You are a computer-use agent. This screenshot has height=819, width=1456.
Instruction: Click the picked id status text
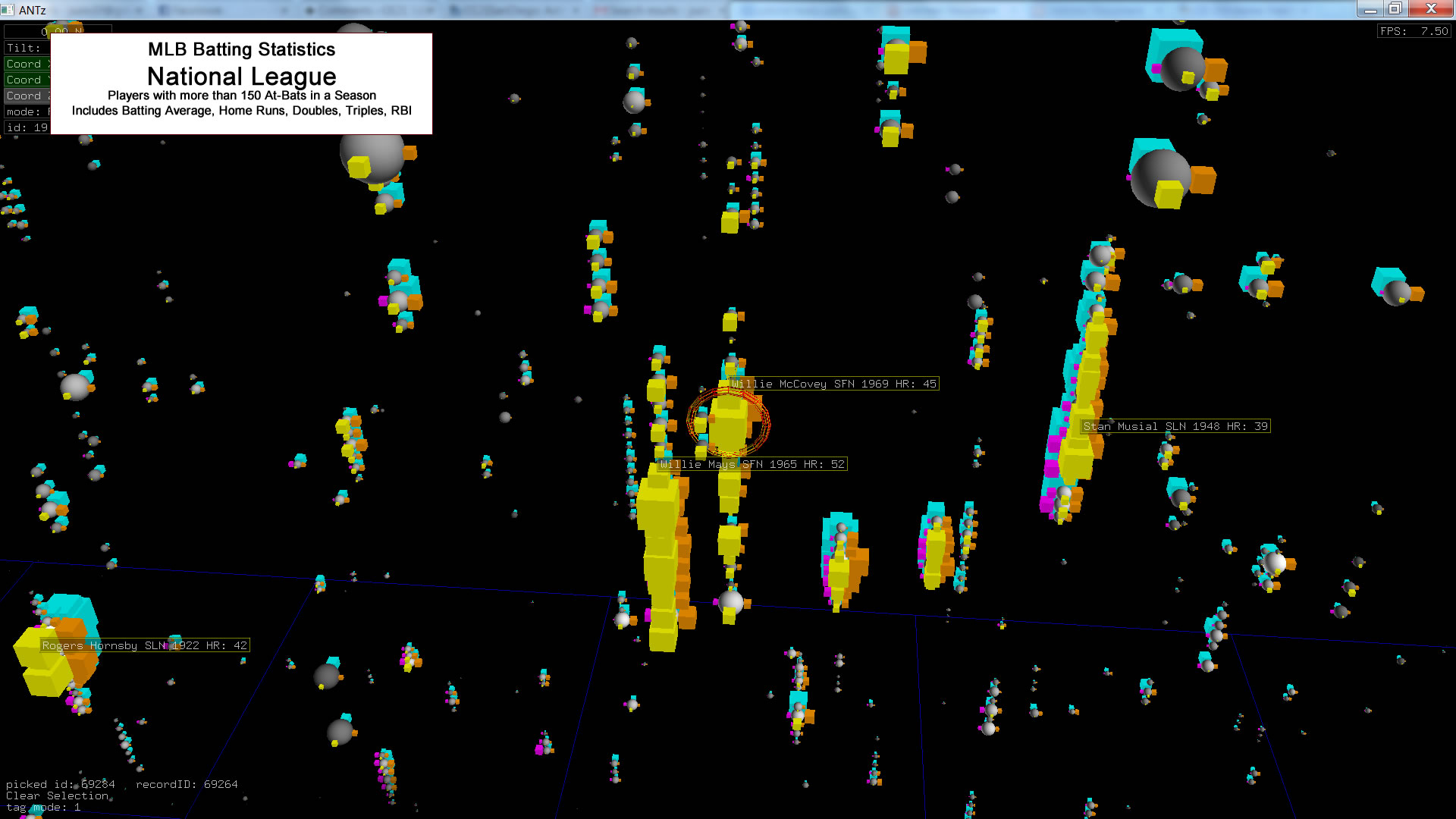coord(61,784)
